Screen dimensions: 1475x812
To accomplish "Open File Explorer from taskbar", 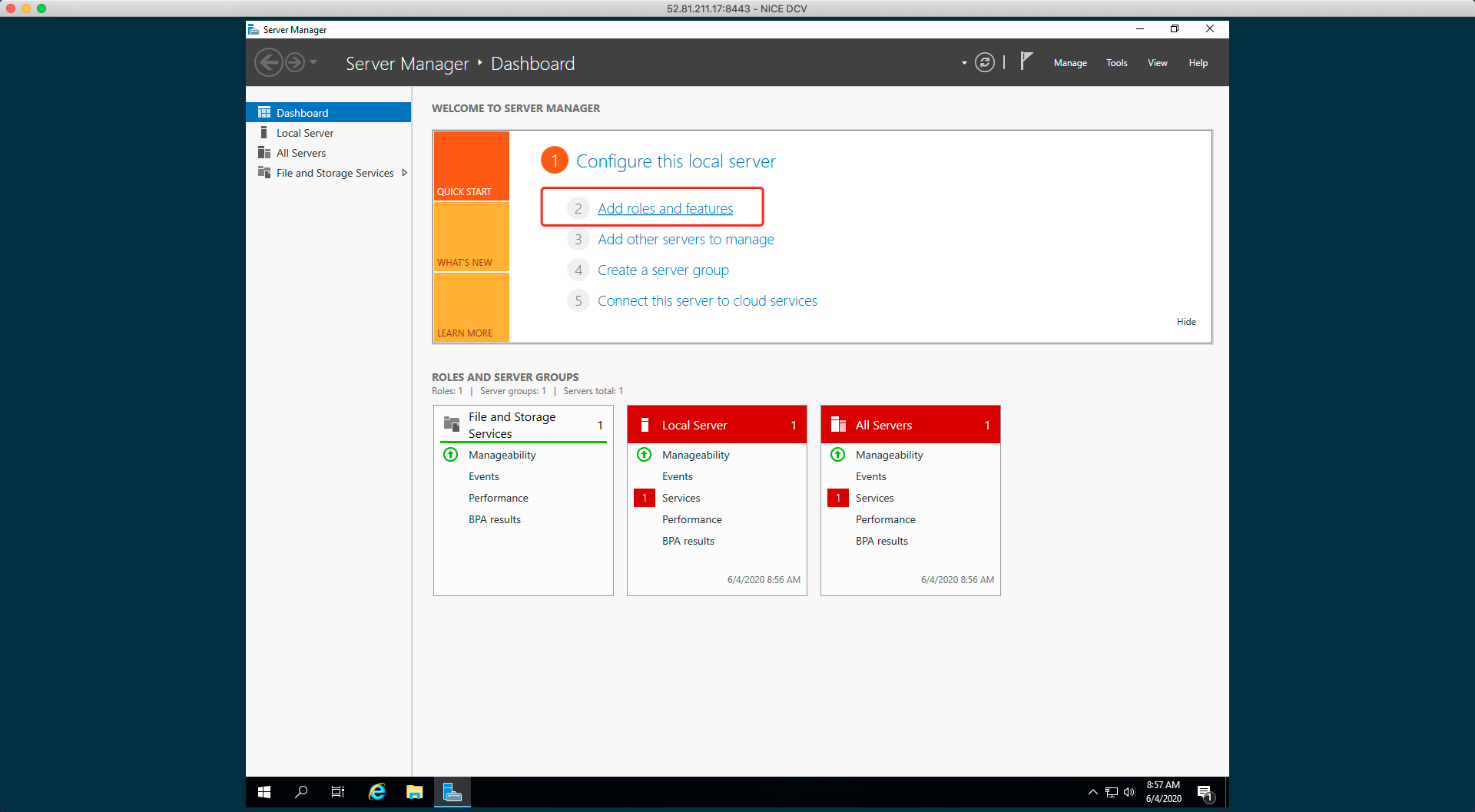I will tap(415, 792).
